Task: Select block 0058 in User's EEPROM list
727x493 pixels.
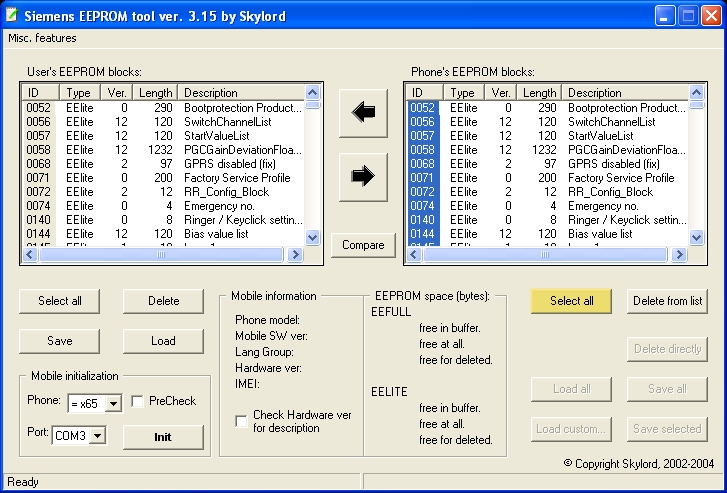Action: (164, 150)
